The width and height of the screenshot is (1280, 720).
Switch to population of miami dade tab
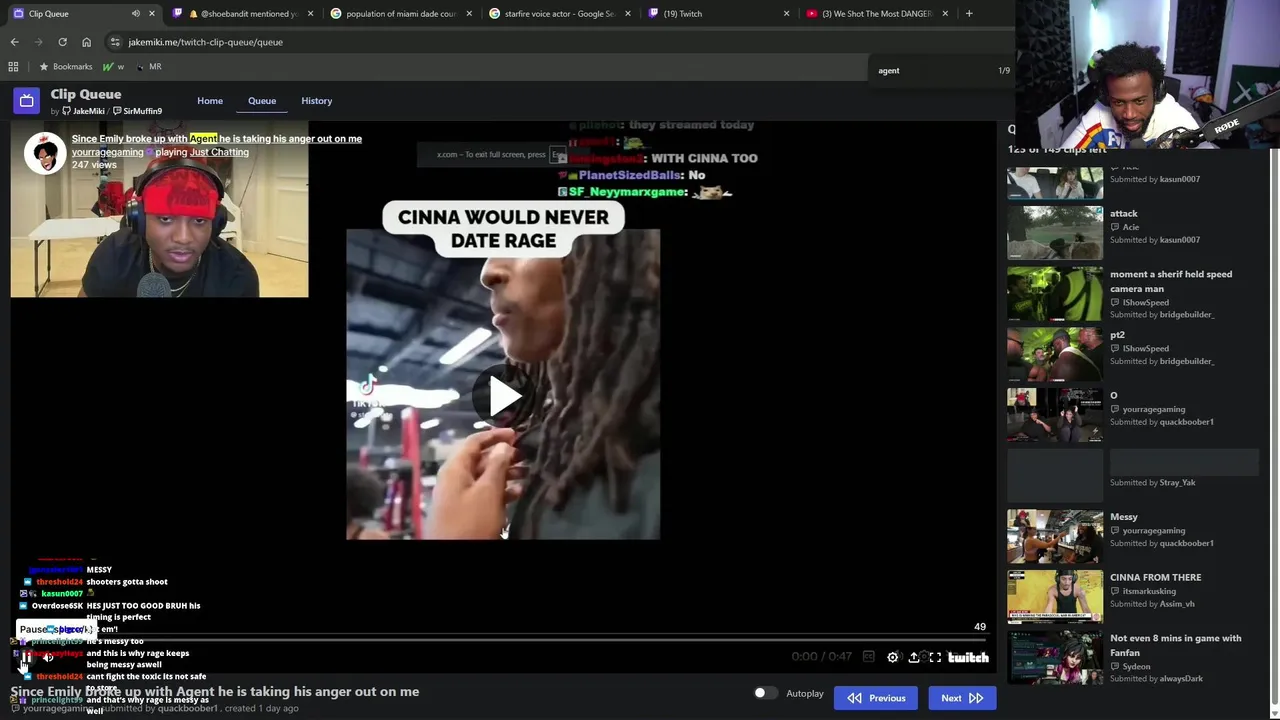tap(400, 13)
